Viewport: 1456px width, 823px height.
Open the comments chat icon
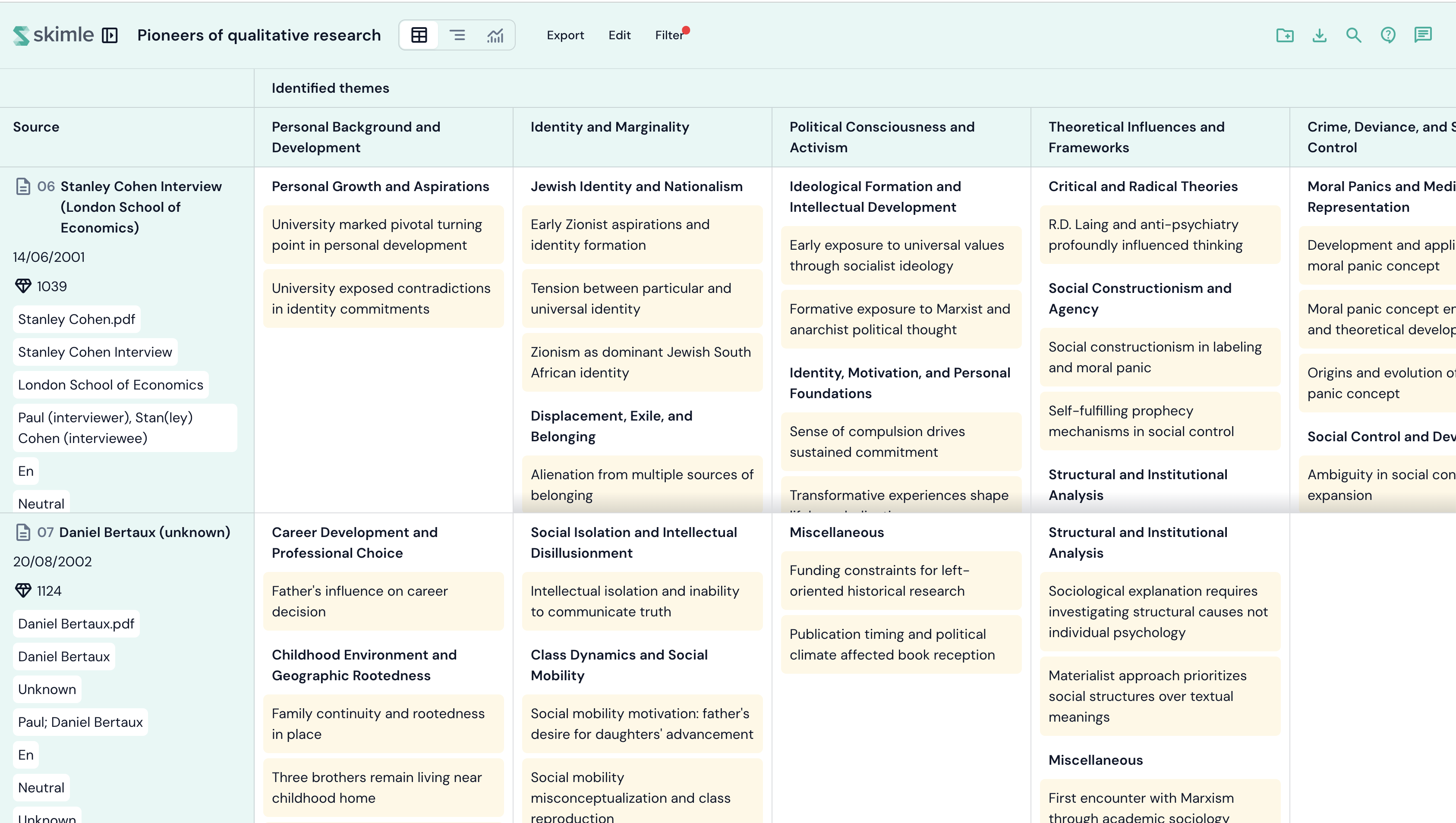point(1423,35)
